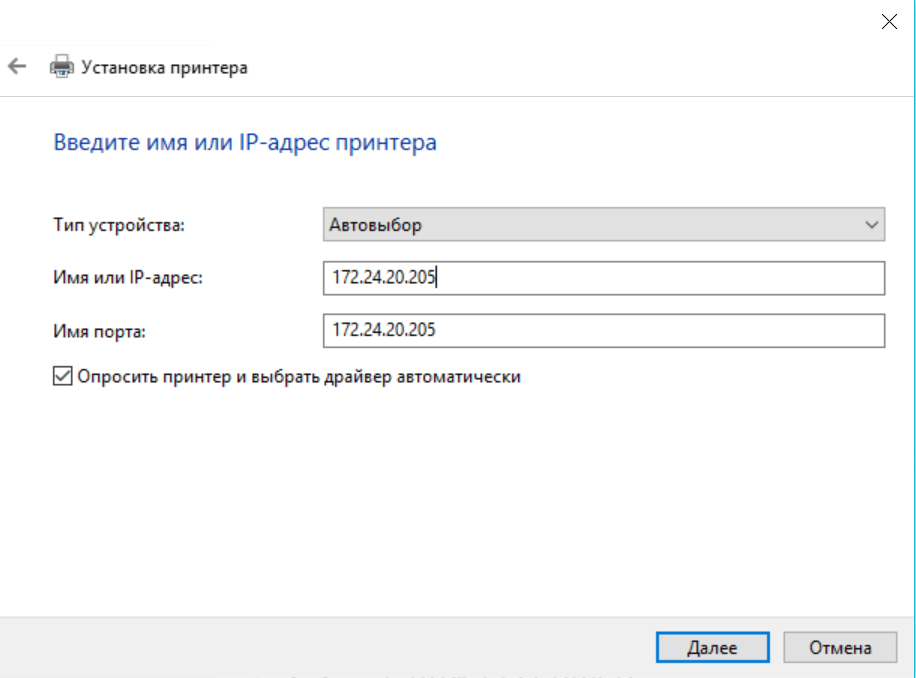Place cursor after 205 in IP address field

click(x=437, y=278)
